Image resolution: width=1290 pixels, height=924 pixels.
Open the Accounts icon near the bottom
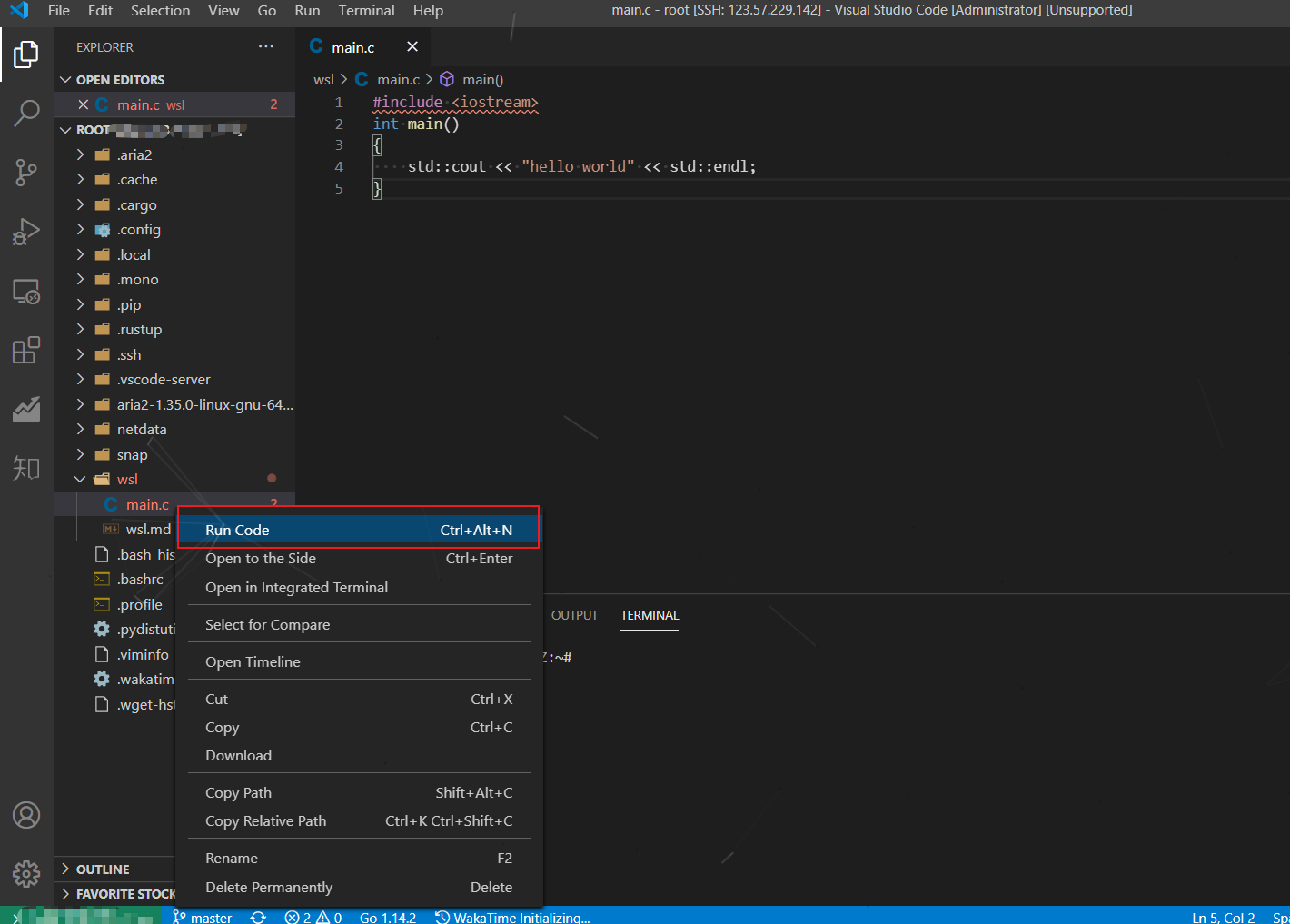pyautogui.click(x=26, y=816)
